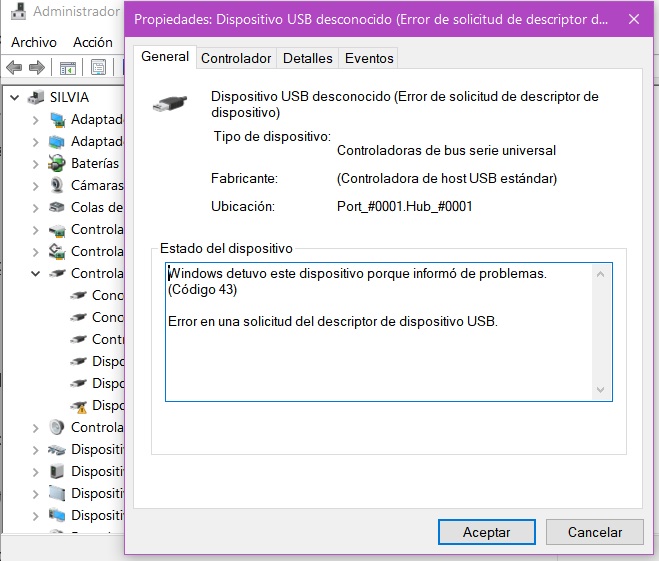Switch to the Detalles tab

[307, 58]
